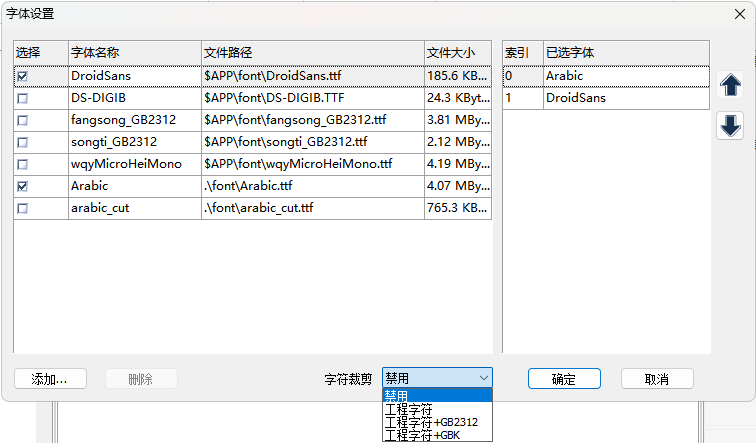The height and width of the screenshot is (443, 756).
Task: Click the 文件大小 column header
Action: pos(457,52)
